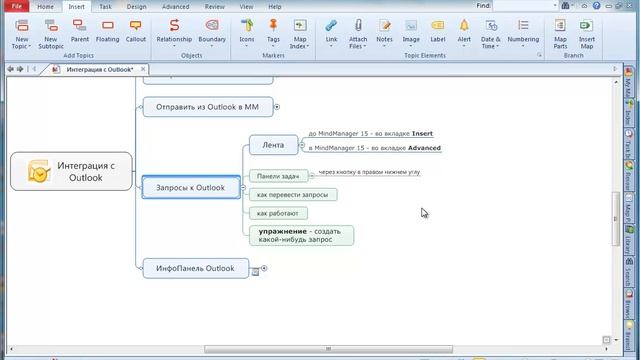Click in the Find input field
The height and width of the screenshot is (360, 640).
click(522, 6)
